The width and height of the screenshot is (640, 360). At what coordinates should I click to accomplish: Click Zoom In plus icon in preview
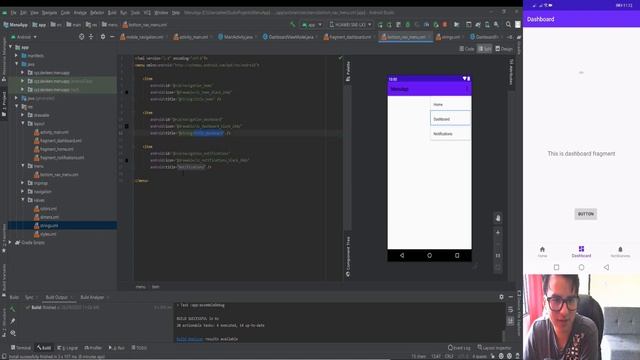click(x=498, y=232)
